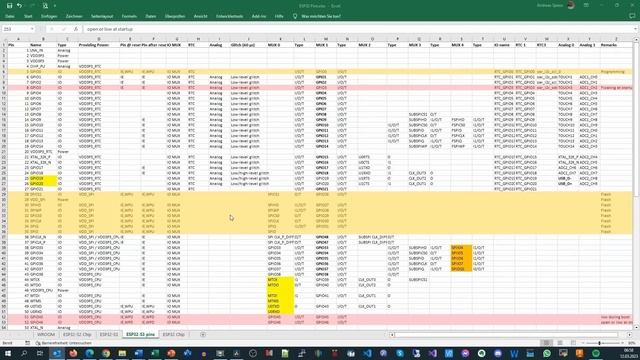Switch to Page Layout view in status bar
640x360 pixels.
(x=560, y=343)
